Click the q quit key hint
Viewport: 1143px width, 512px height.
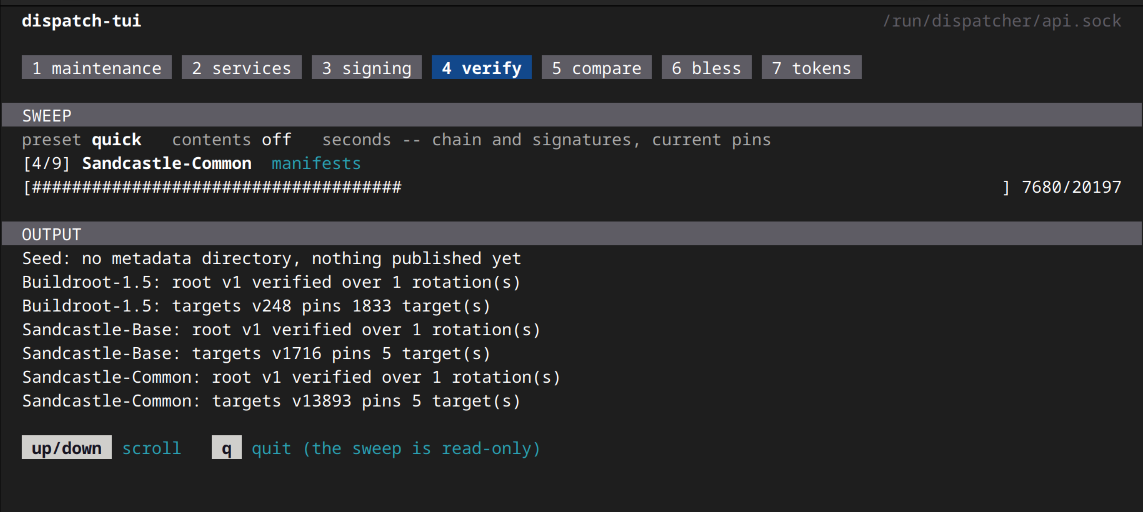(227, 448)
